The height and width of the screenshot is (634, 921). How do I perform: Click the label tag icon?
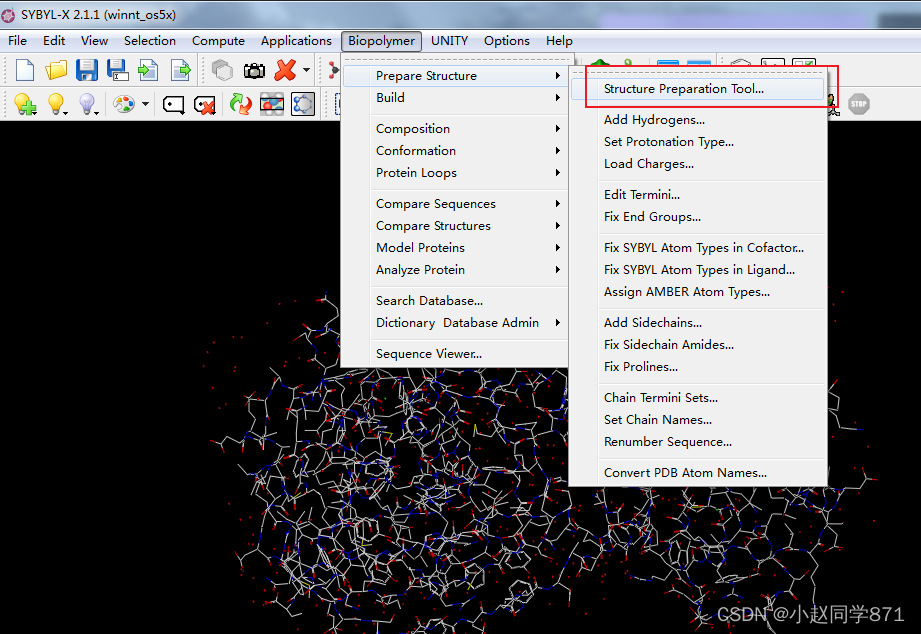click(173, 105)
